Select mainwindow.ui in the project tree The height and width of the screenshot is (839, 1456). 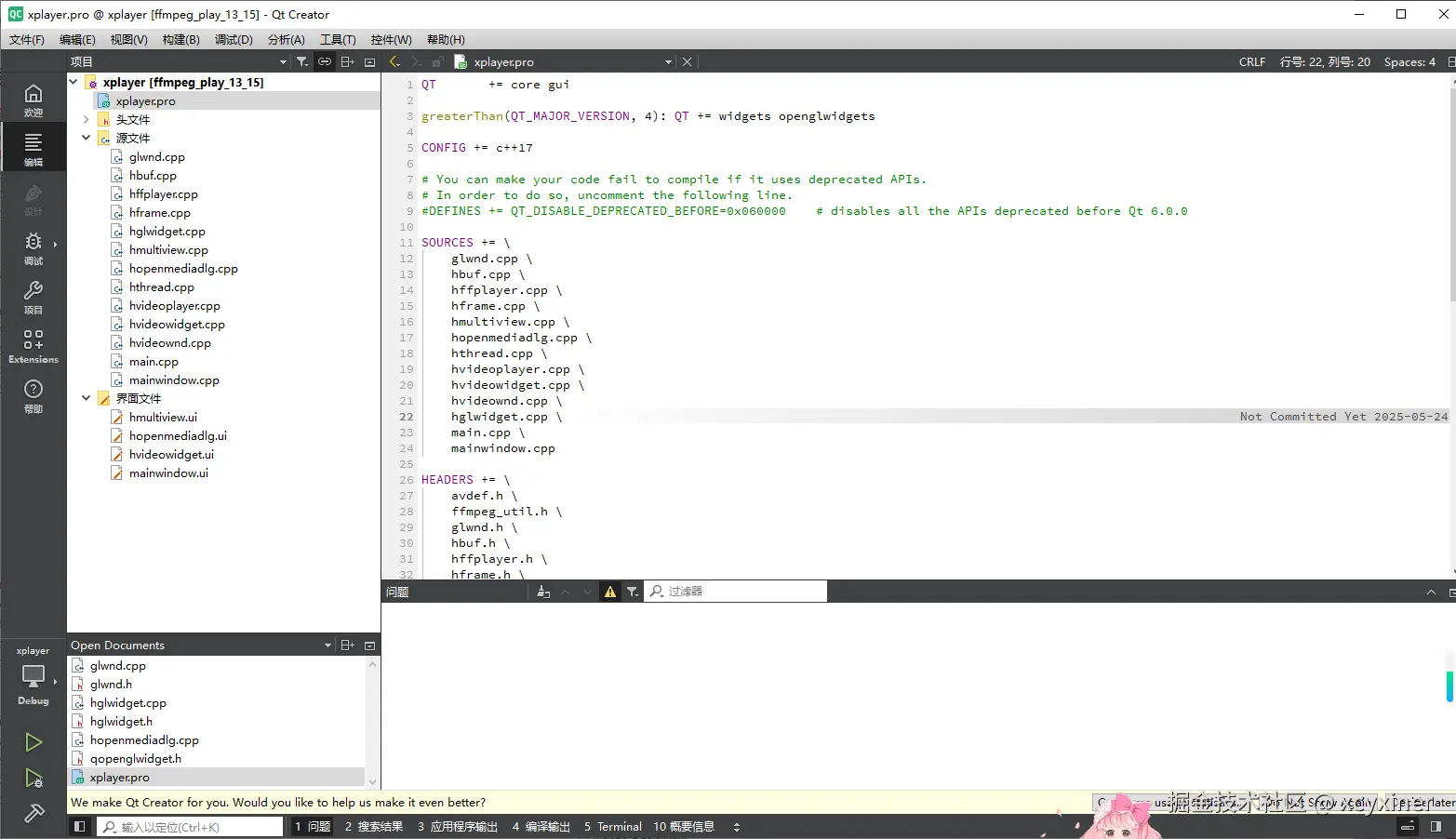[x=168, y=473]
